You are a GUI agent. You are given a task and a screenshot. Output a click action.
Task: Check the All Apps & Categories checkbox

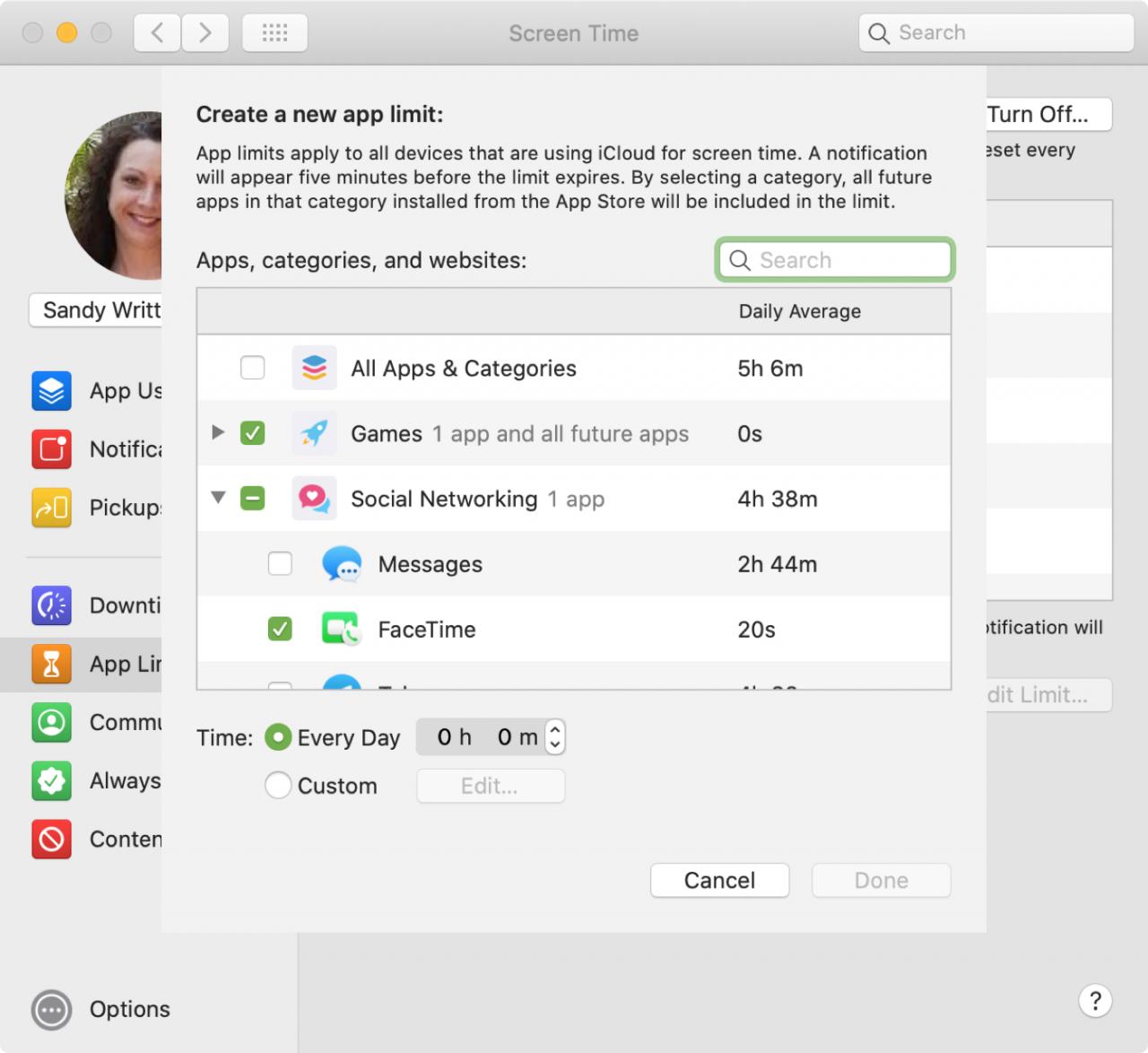pos(253,368)
